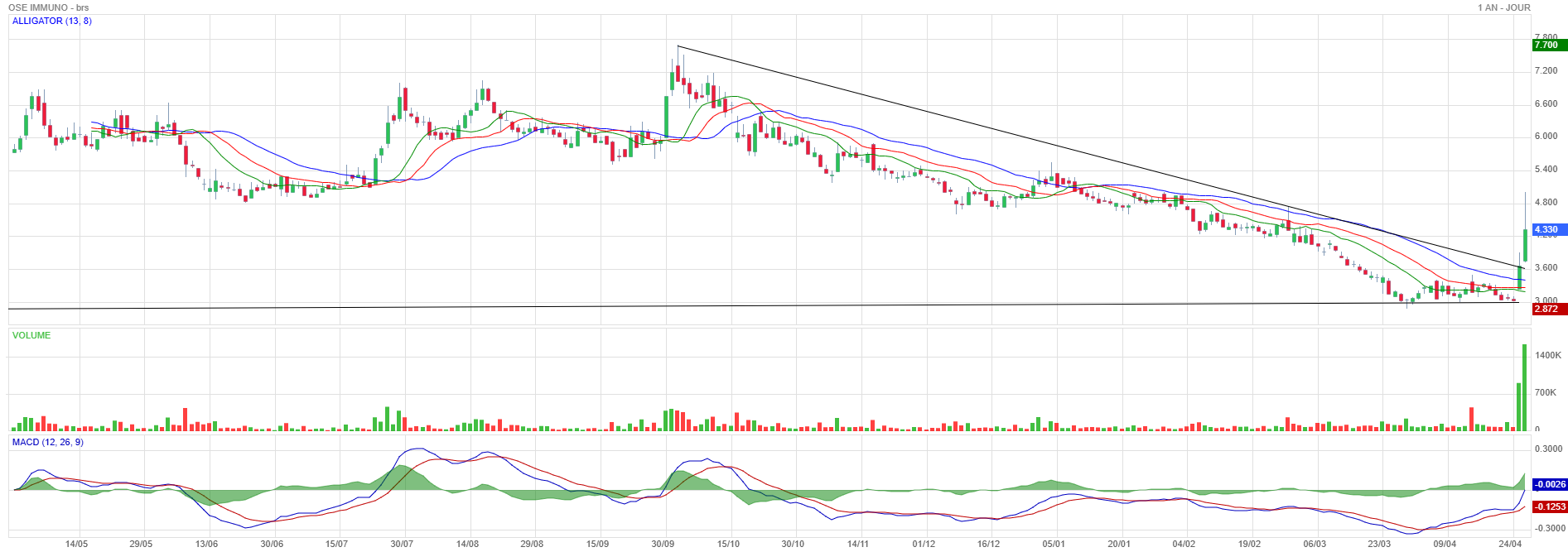The width and height of the screenshot is (1568, 552).
Task: Click the 6.000 price axis label
Action: click(1546, 137)
